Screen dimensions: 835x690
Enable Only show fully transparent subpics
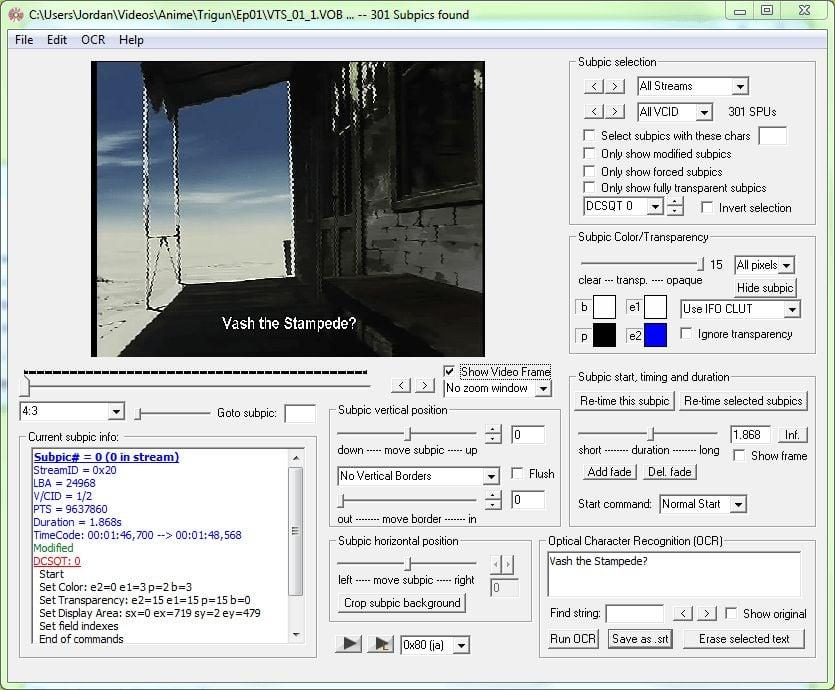(589, 187)
